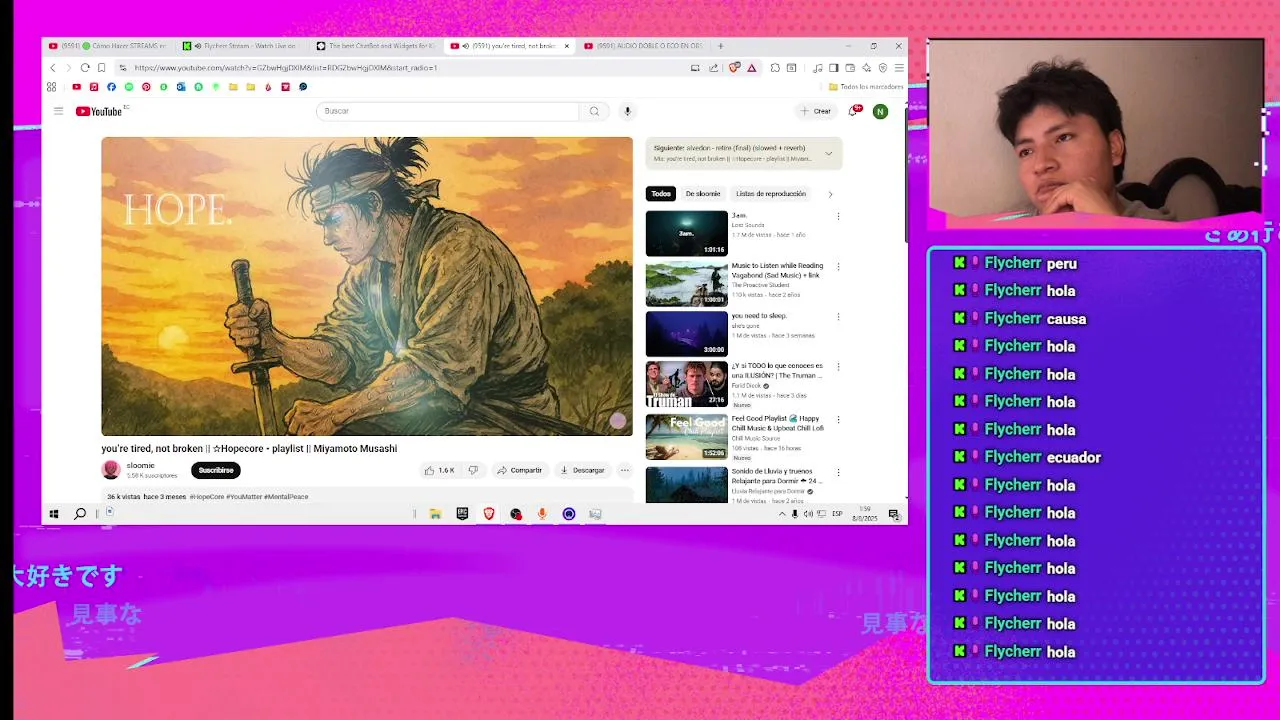Screen dimensions: 1280x720
Task: Open the Feel Good Playlist thumbnail
Action: [x=687, y=437]
